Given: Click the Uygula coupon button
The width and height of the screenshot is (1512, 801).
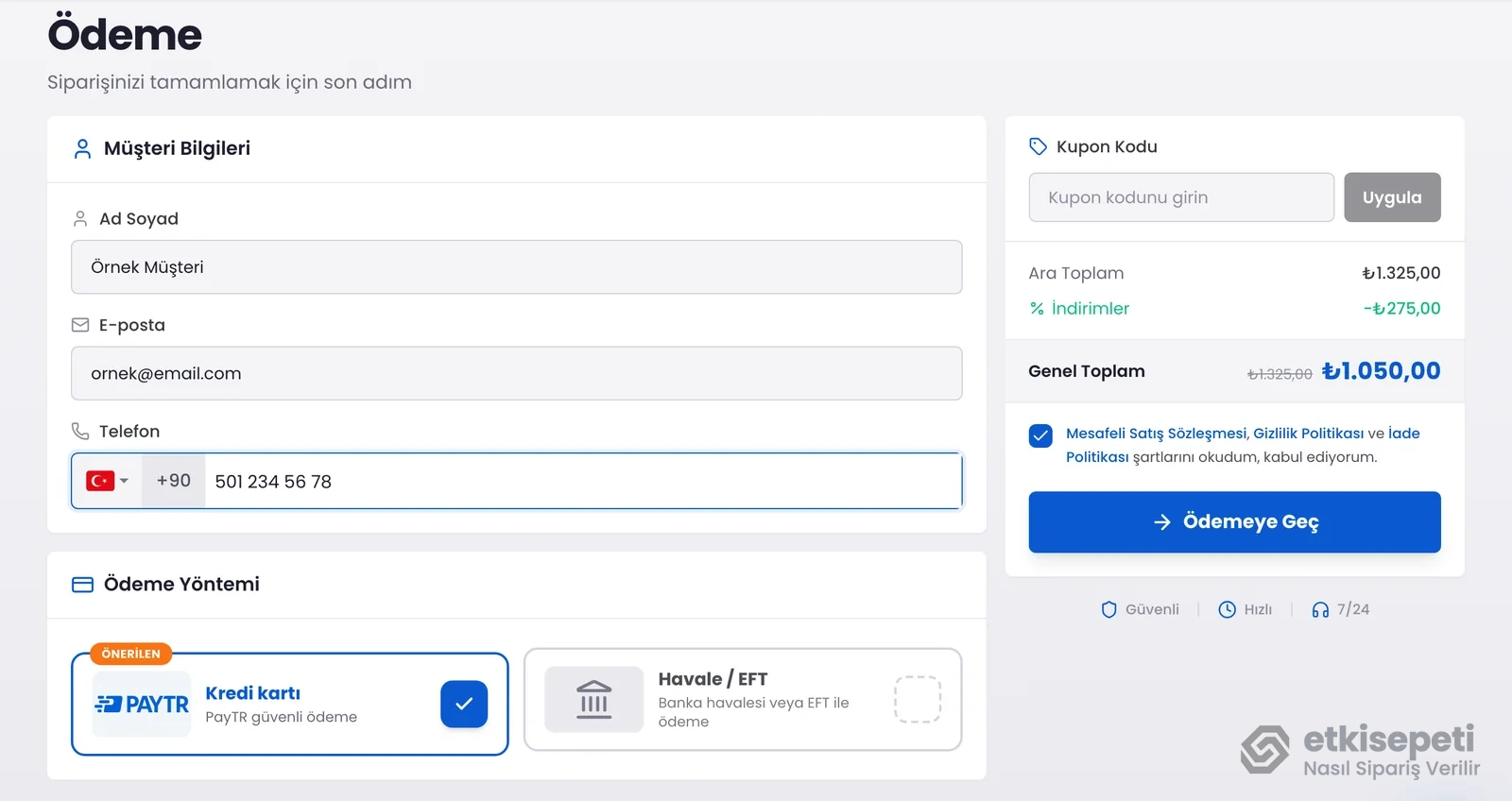Looking at the screenshot, I should (x=1392, y=197).
